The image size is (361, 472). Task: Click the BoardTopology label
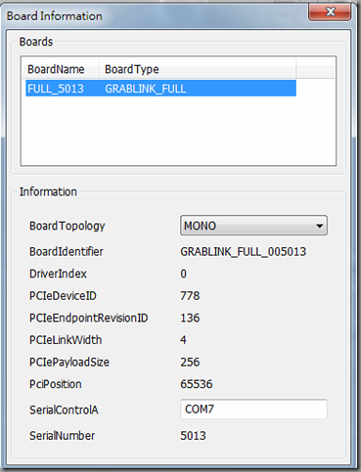tap(67, 226)
